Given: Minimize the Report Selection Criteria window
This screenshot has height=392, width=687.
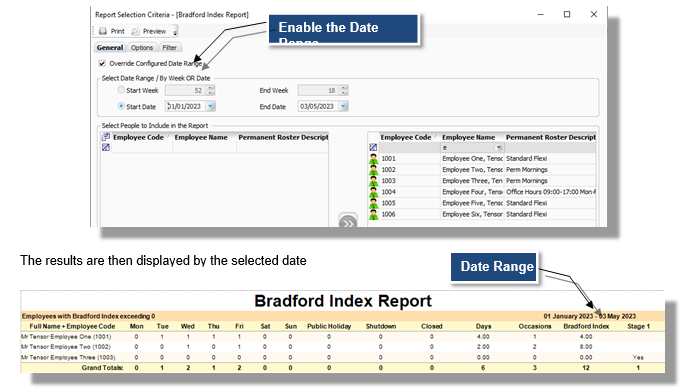Looking at the screenshot, I should click(x=541, y=14).
